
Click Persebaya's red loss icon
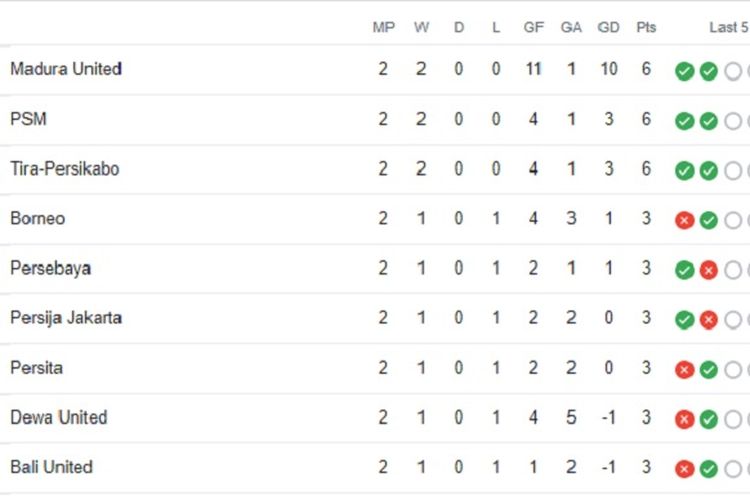pyautogui.click(x=708, y=270)
